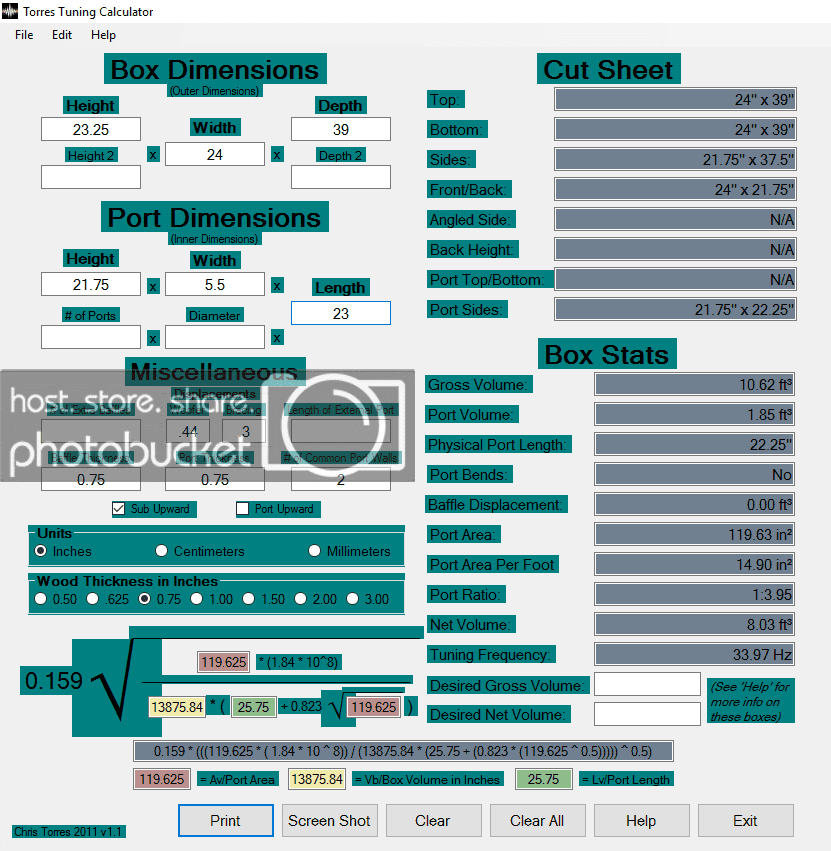Select 0.50 wood thickness
831x851 pixels.
pyautogui.click(x=41, y=599)
